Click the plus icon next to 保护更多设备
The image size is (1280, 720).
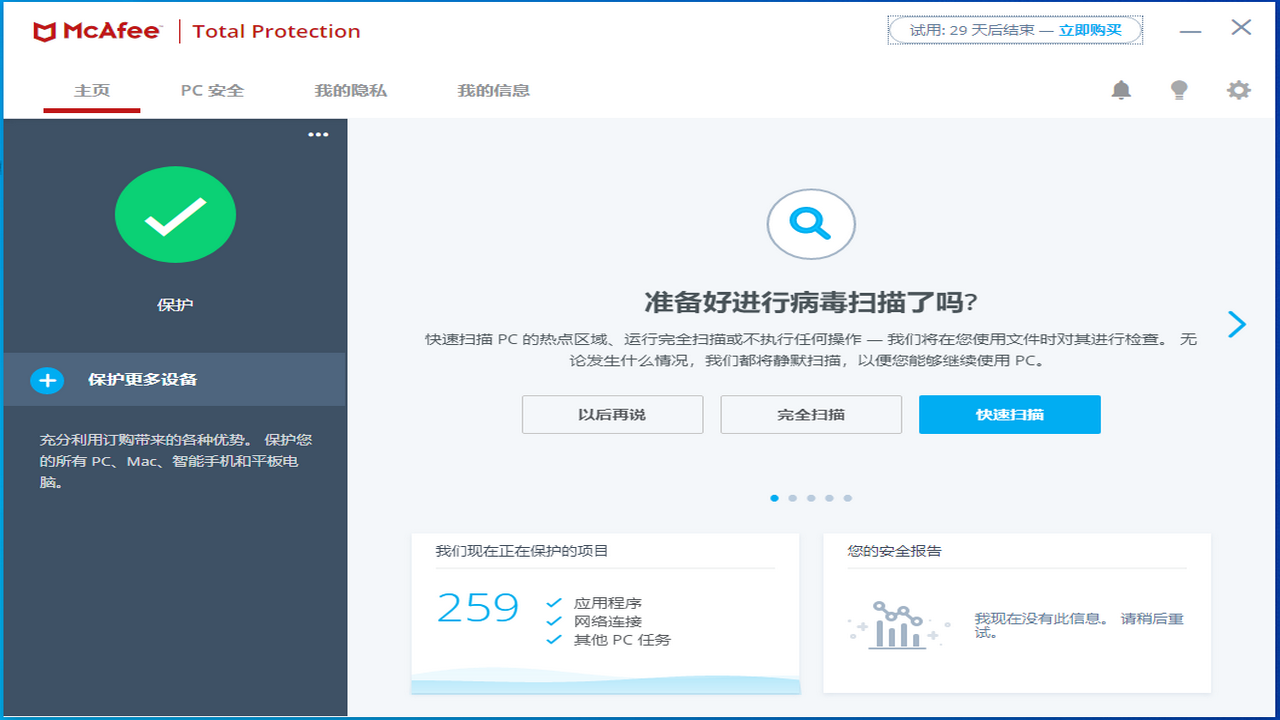coord(46,380)
